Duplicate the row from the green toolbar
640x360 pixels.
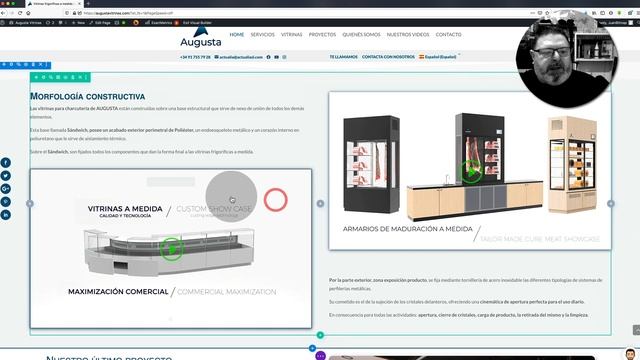[x=51, y=77]
